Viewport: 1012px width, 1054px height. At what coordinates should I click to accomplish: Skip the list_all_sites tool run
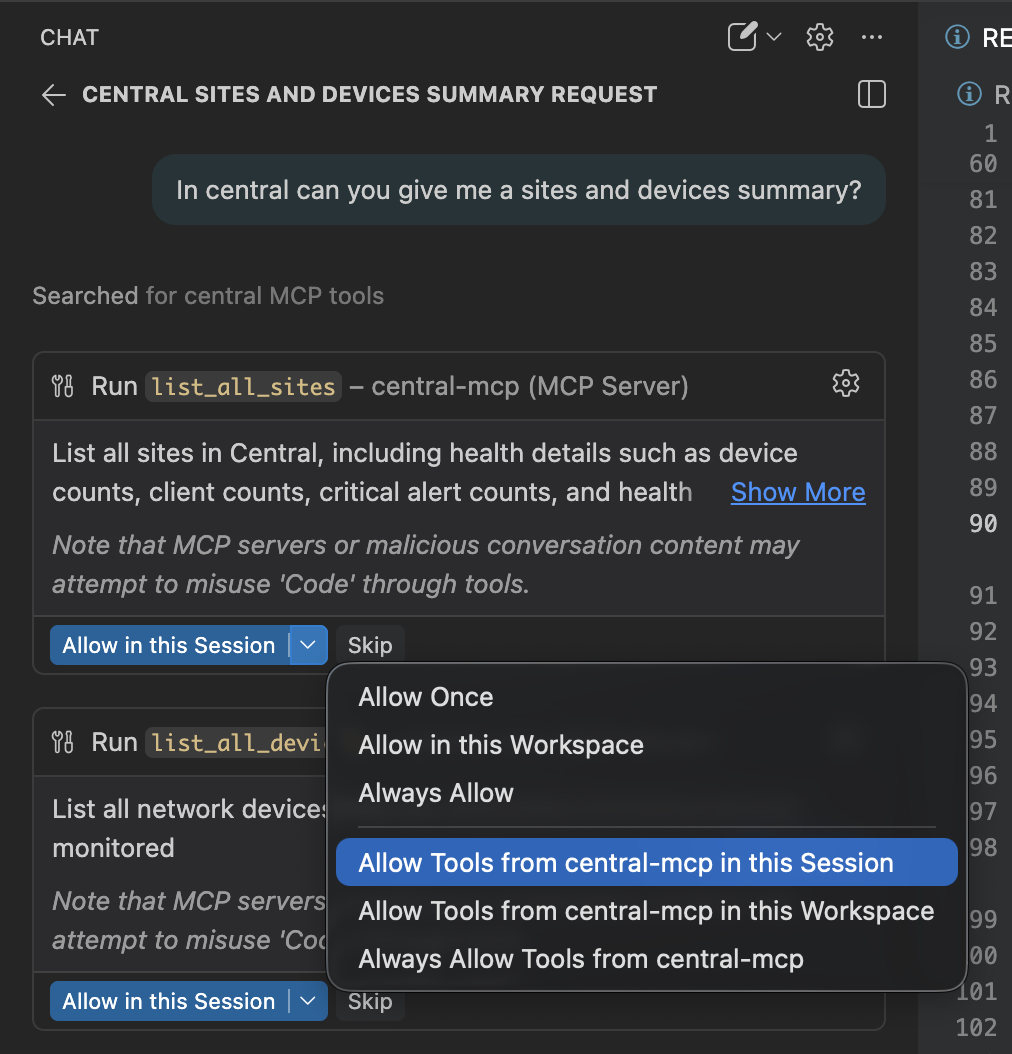(370, 645)
